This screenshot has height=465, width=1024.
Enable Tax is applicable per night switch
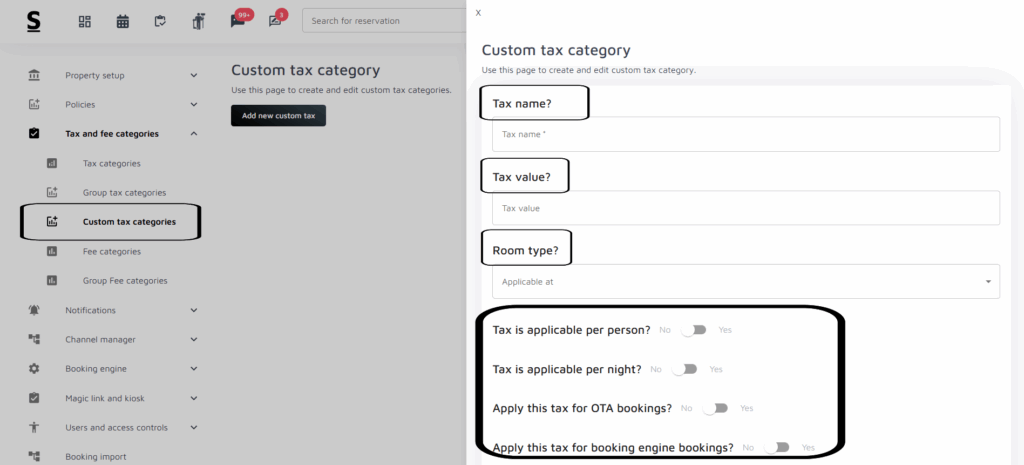[684, 369]
